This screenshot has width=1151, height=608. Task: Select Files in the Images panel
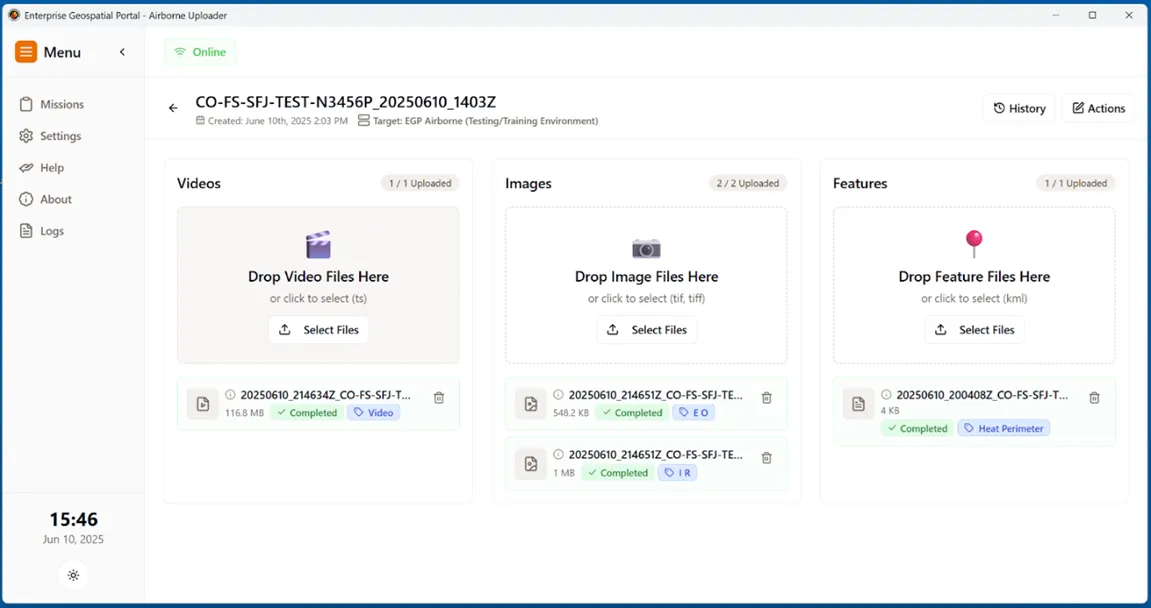[646, 329]
